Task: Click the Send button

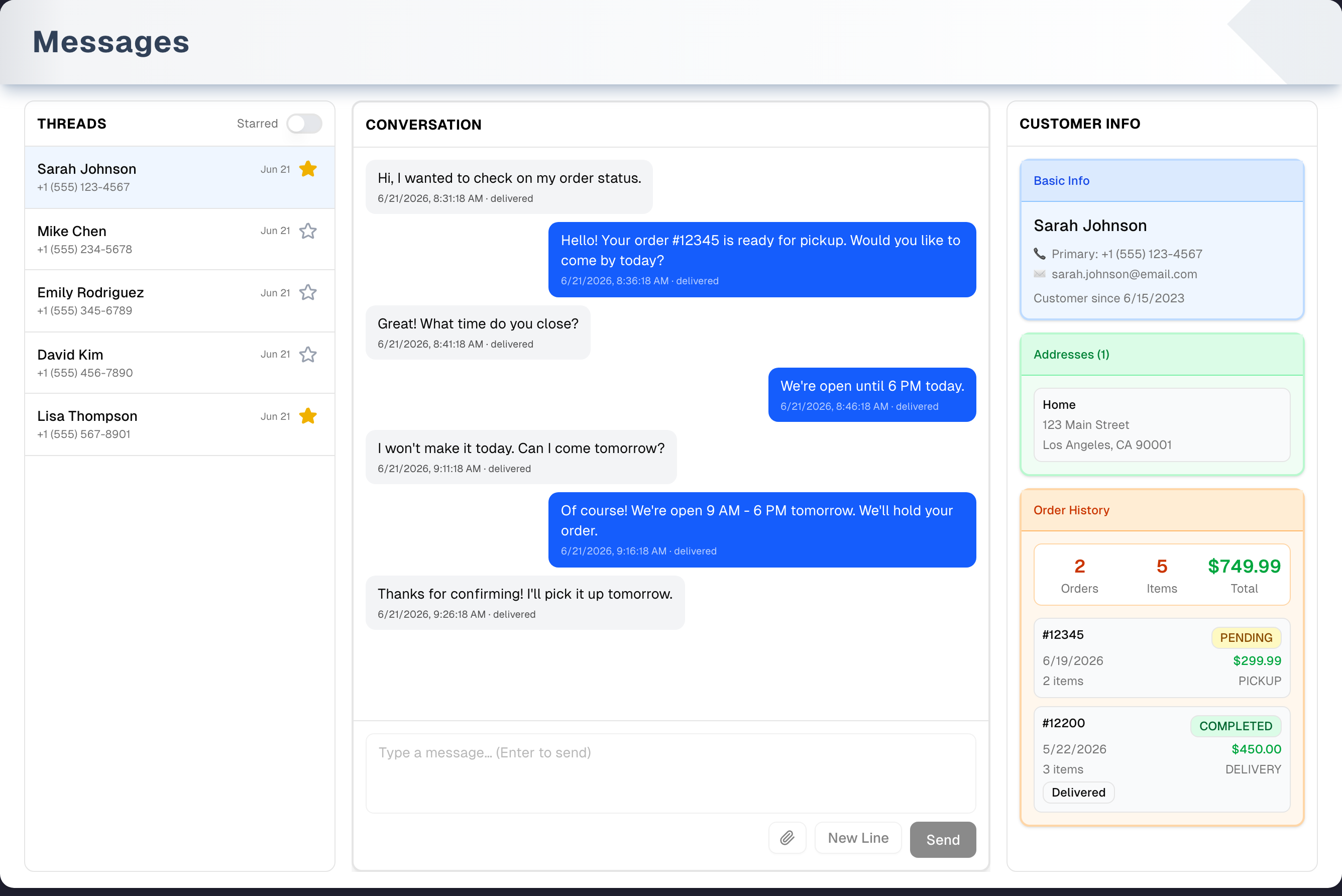Action: coord(943,839)
